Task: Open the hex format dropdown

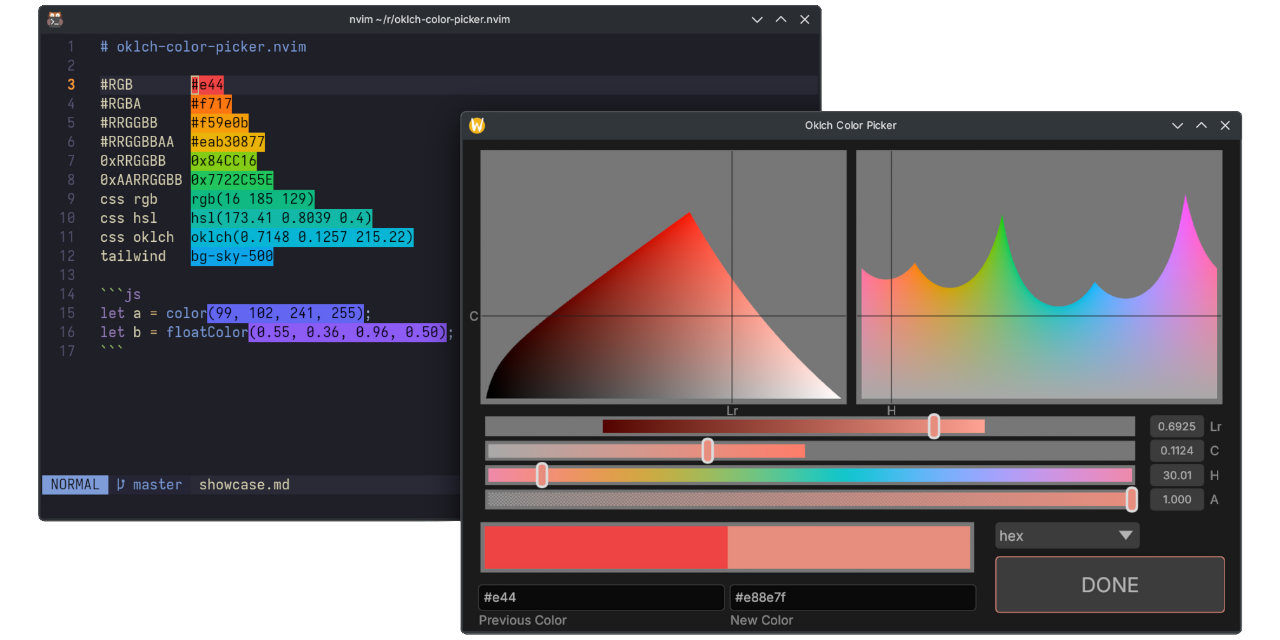Action: coord(1066,535)
